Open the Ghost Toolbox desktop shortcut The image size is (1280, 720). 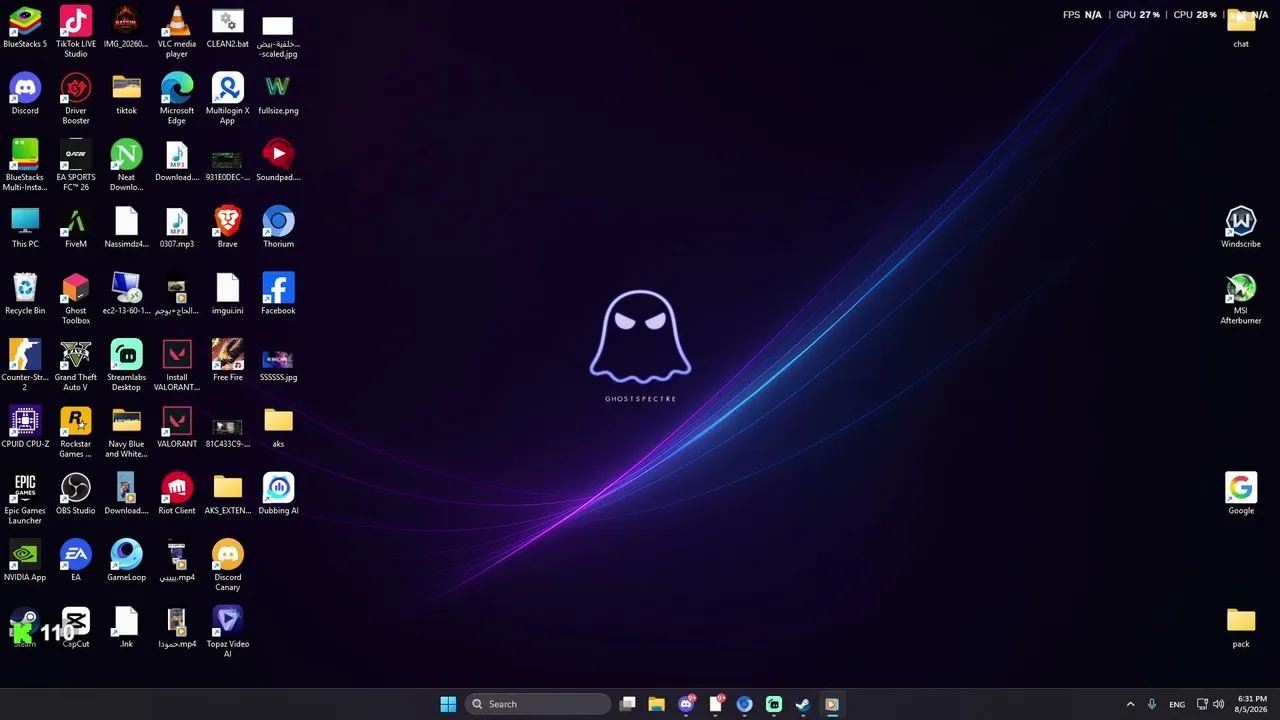coord(76,299)
